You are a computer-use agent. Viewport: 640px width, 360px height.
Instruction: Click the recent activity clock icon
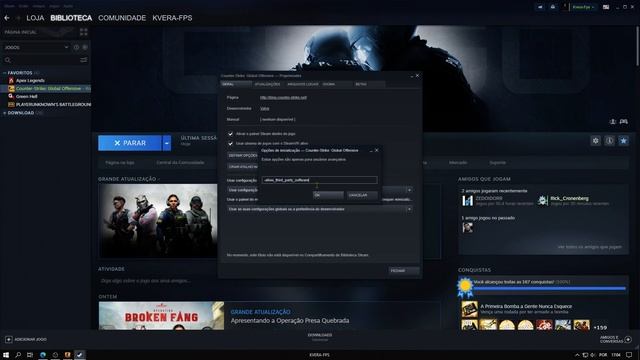pyautogui.click(x=76, y=47)
